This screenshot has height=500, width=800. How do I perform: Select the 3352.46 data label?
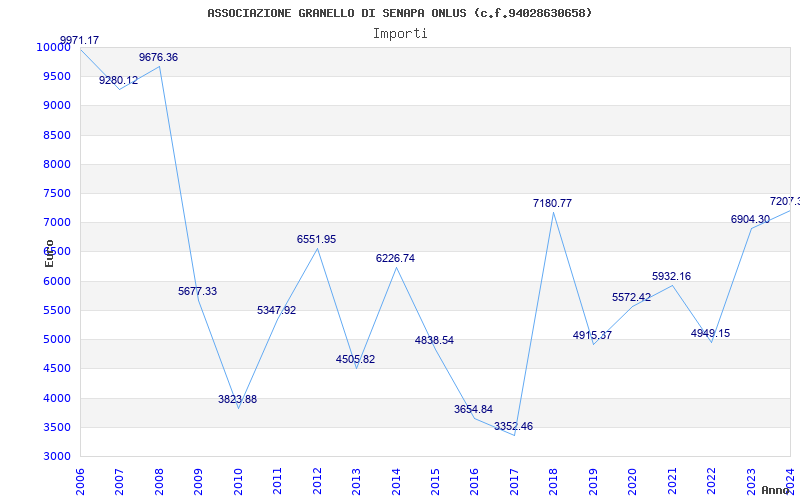pyautogui.click(x=513, y=427)
